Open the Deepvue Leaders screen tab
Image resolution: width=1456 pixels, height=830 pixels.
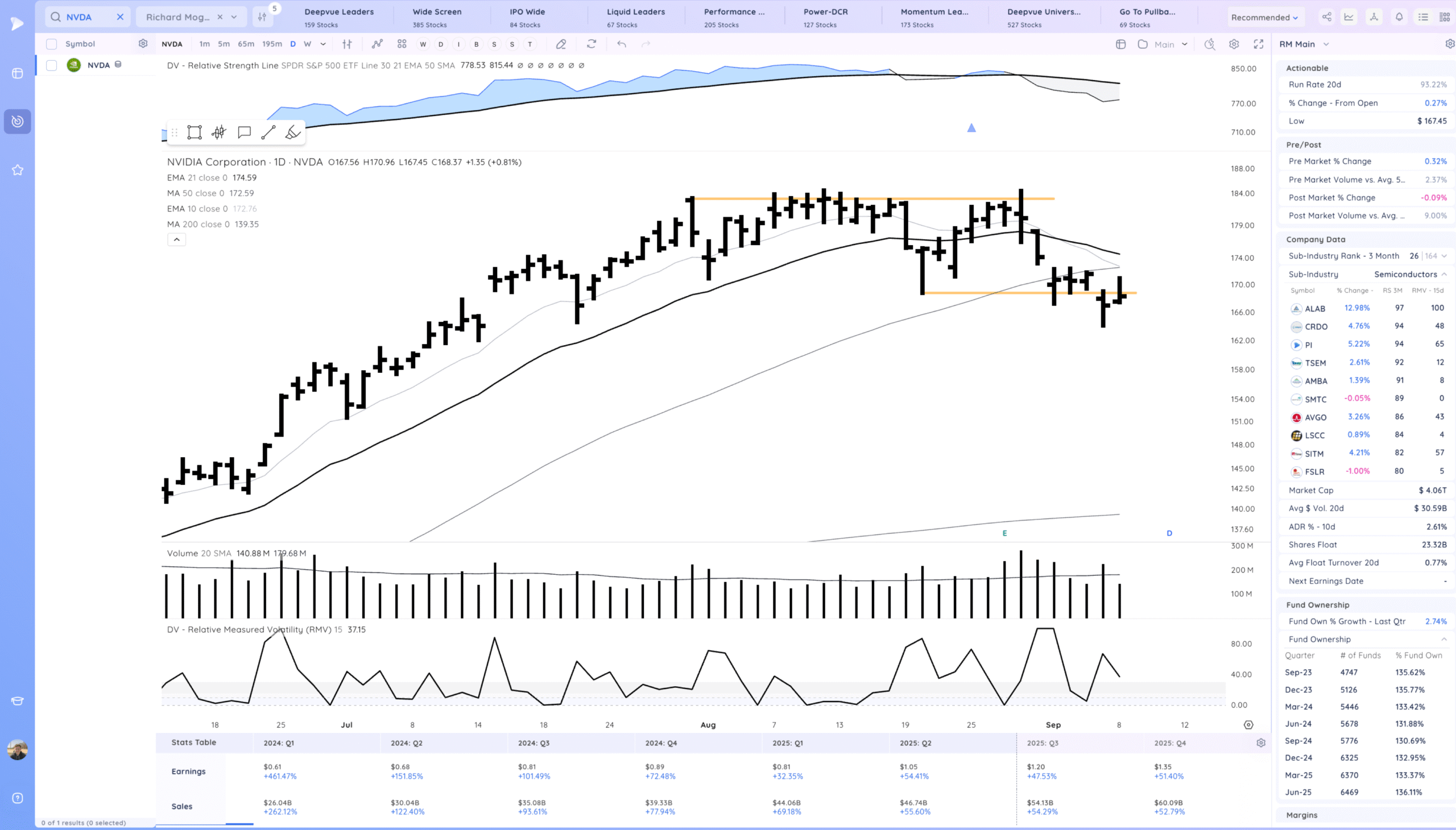(x=339, y=18)
